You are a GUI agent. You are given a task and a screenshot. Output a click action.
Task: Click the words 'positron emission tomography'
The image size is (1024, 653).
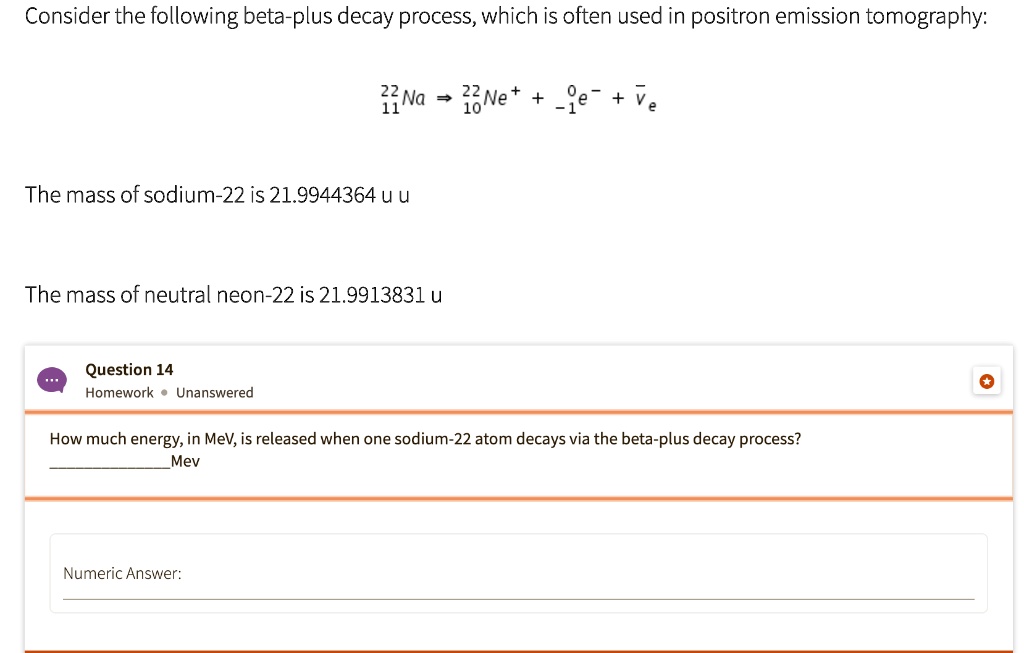pyautogui.click(x=842, y=17)
